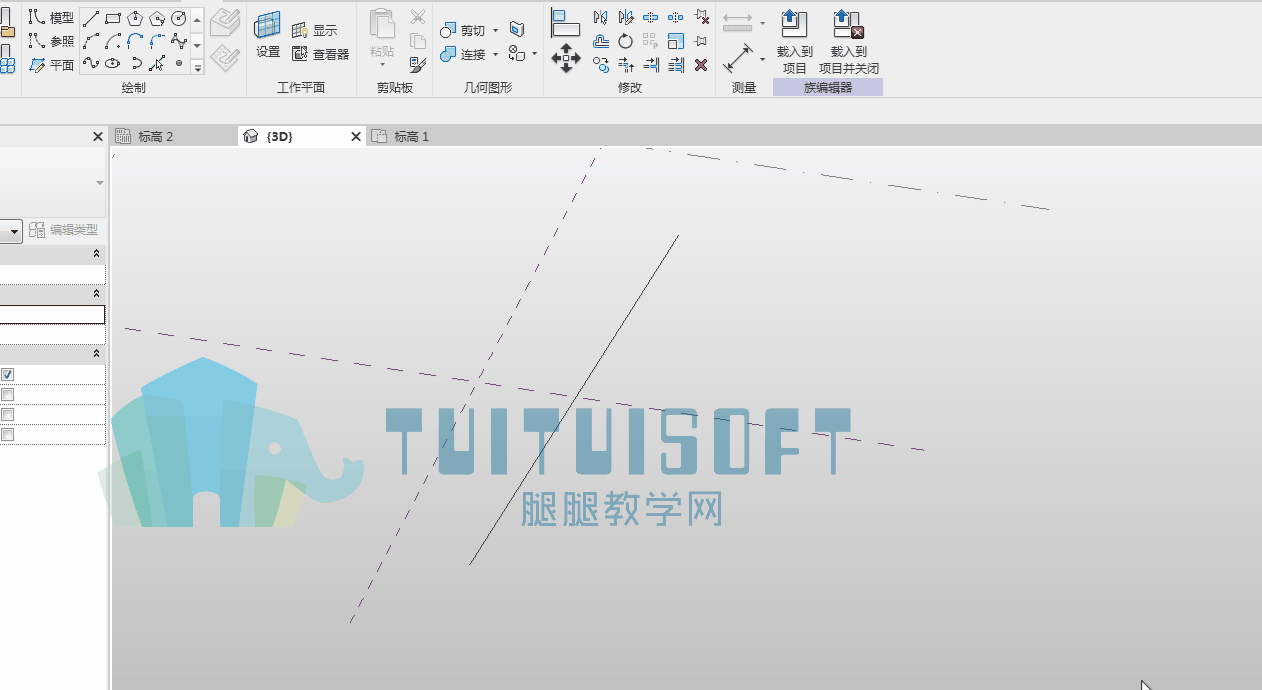Open the 剪切 dropdown arrow

click(495, 31)
